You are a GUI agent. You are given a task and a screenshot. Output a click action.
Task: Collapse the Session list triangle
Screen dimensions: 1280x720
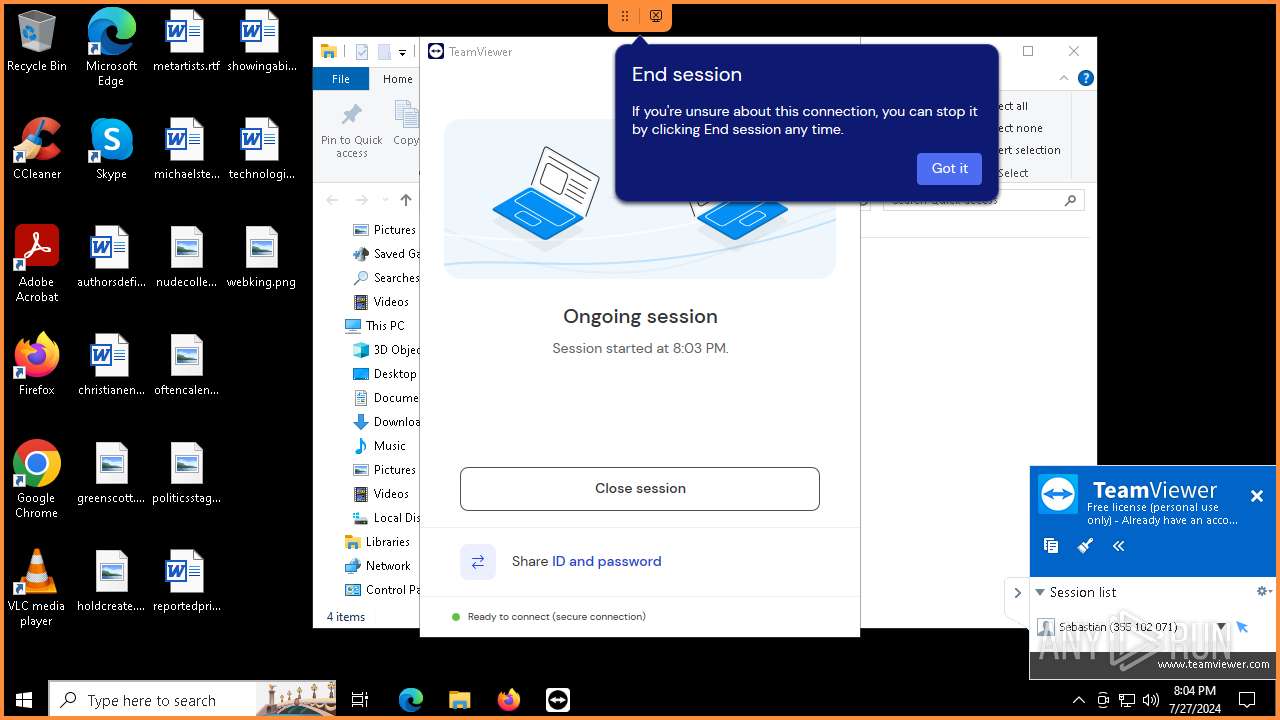tap(1040, 593)
